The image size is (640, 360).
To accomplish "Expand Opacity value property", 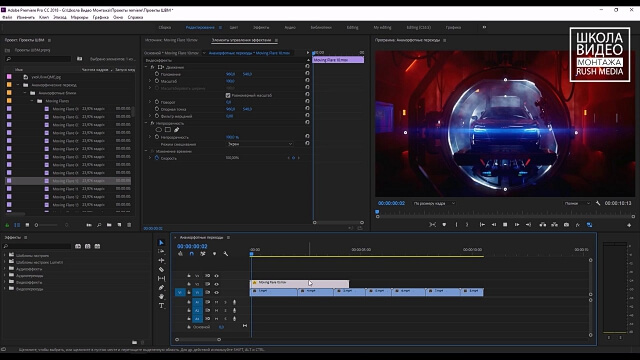I will pyautogui.click(x=150, y=137).
